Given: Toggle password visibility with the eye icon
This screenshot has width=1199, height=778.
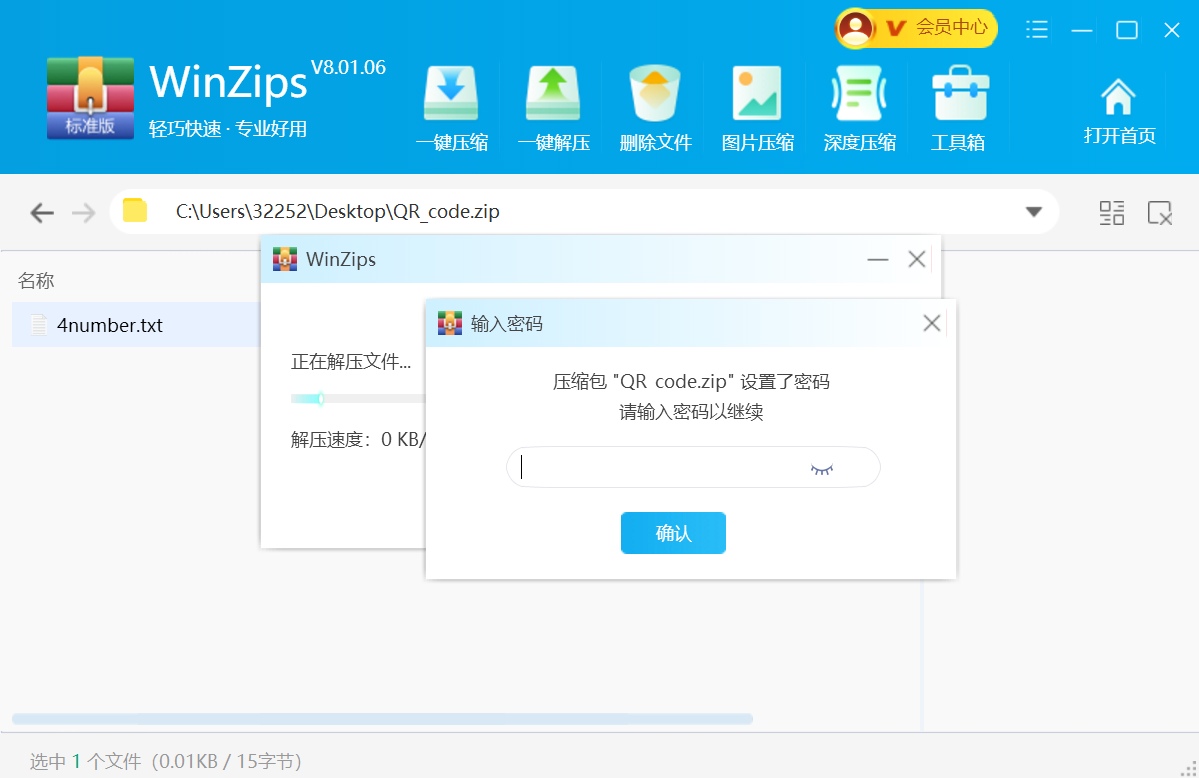Looking at the screenshot, I should pos(821,467).
